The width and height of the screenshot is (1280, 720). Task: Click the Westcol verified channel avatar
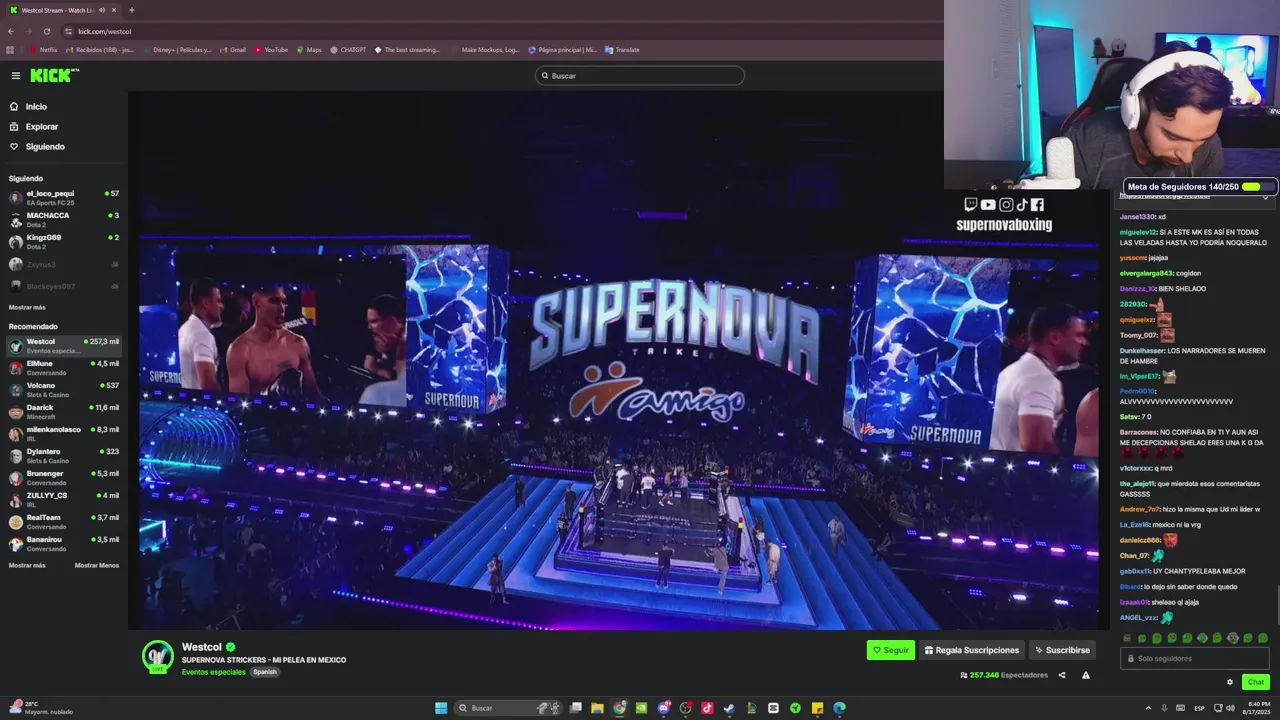[x=158, y=657]
